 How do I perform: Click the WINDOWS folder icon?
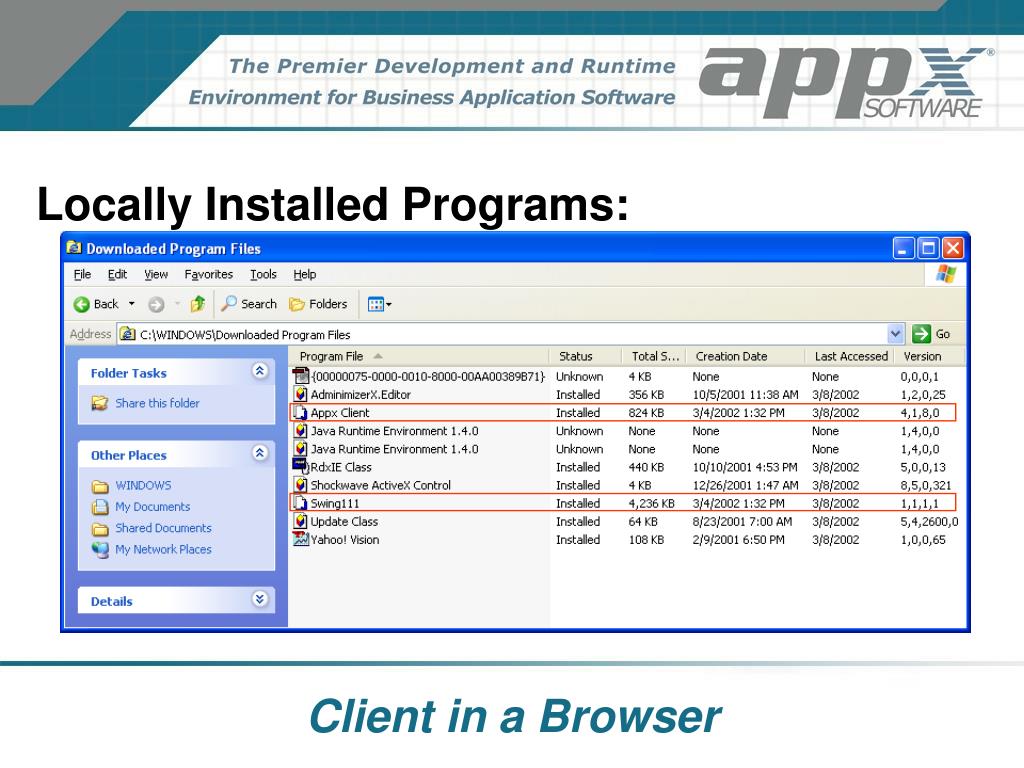click(100, 486)
